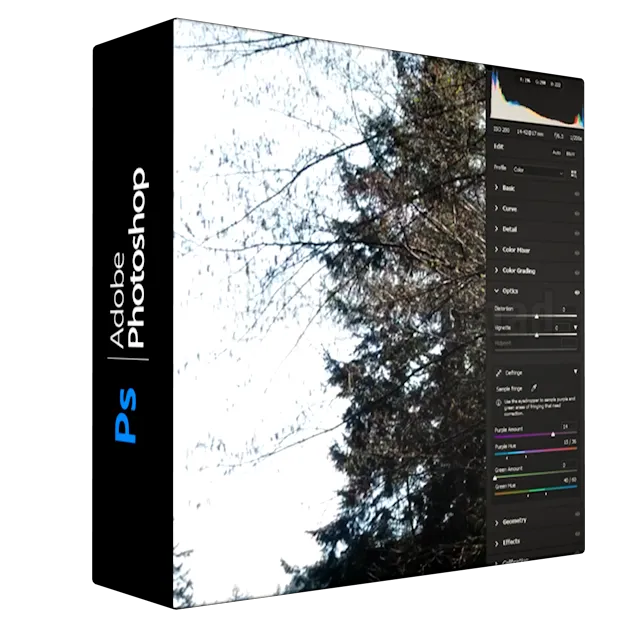Click the Ps logo on box spine

click(126, 416)
